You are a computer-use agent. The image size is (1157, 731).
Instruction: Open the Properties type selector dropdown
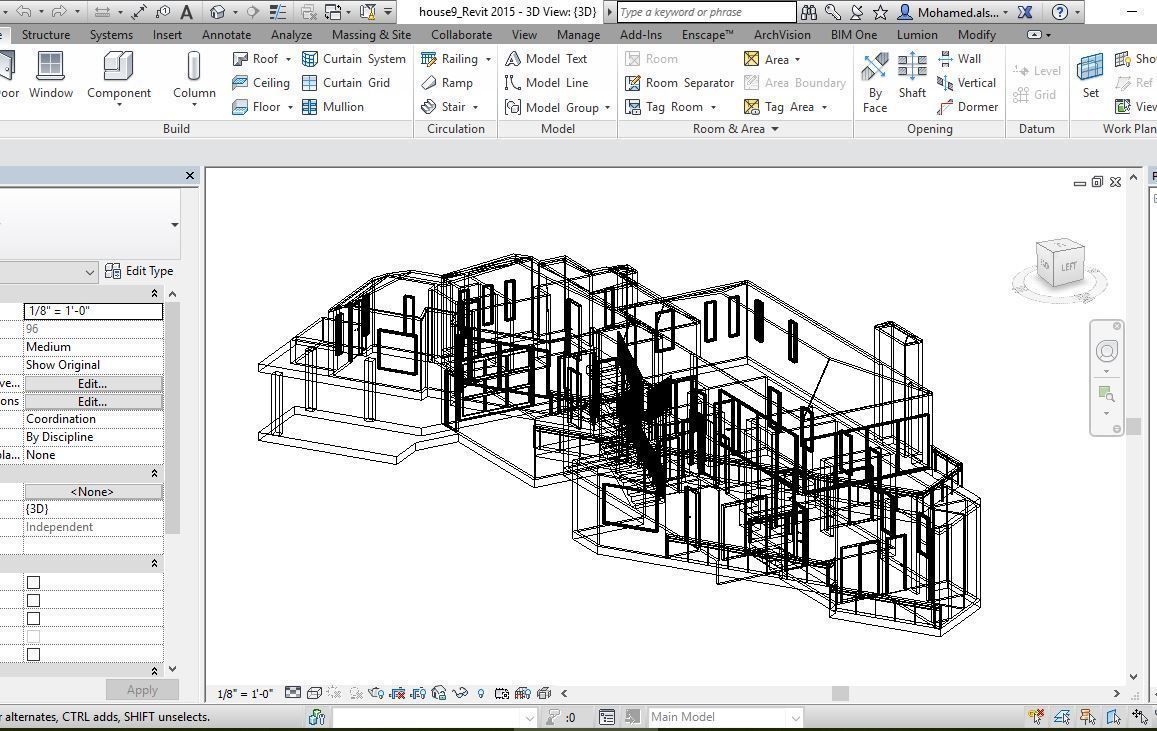(174, 225)
